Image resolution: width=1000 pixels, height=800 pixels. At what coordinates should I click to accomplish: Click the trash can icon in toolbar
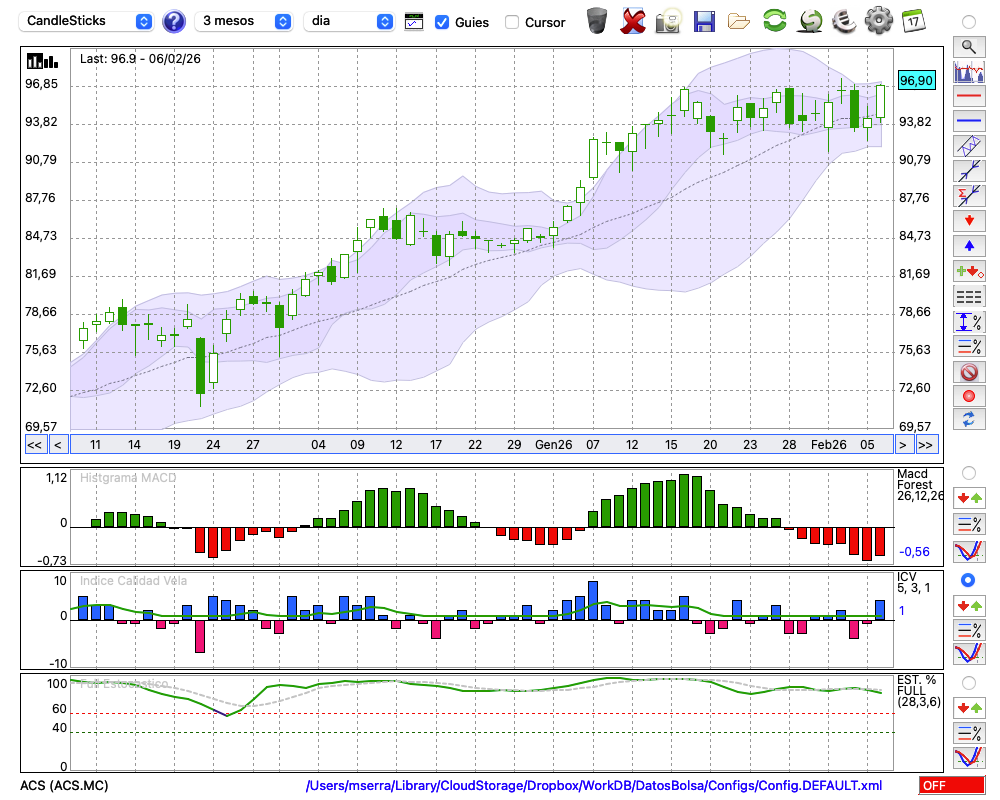(x=597, y=21)
